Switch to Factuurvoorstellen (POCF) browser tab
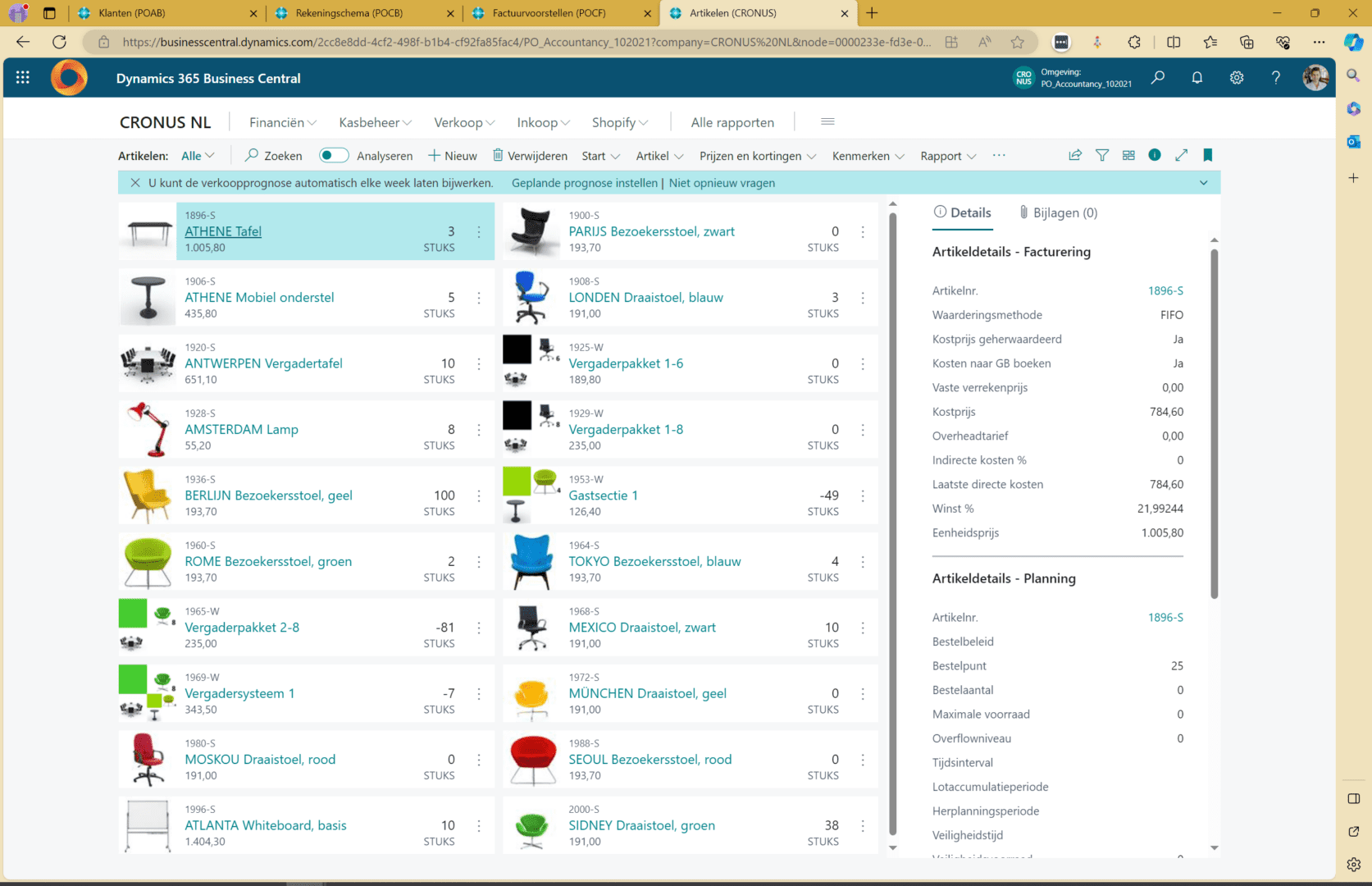 (561, 13)
